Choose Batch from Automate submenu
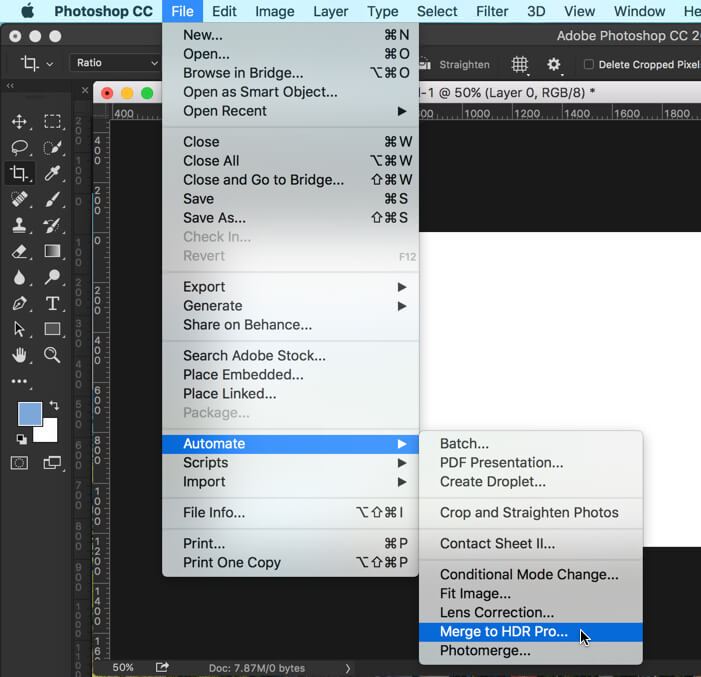This screenshot has width=701, height=677. tap(531, 444)
